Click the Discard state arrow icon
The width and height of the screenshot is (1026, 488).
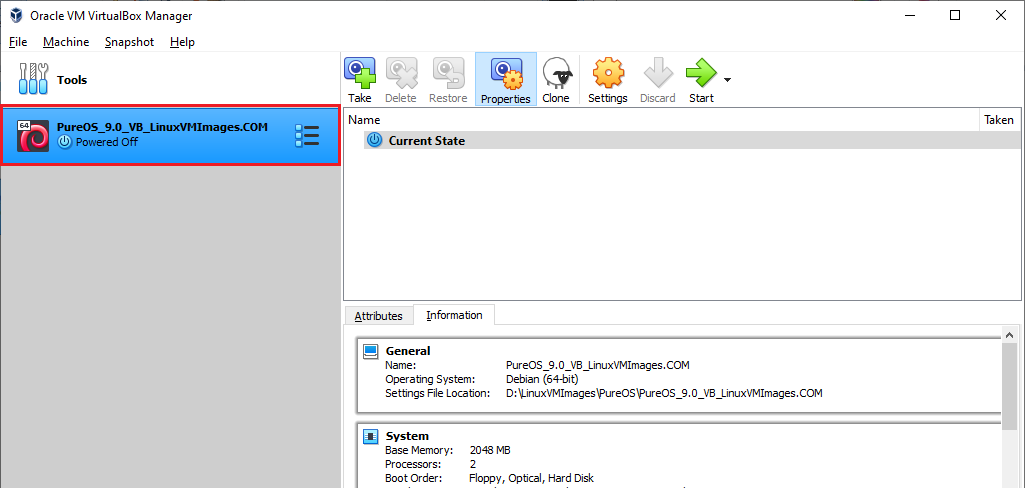tap(658, 73)
